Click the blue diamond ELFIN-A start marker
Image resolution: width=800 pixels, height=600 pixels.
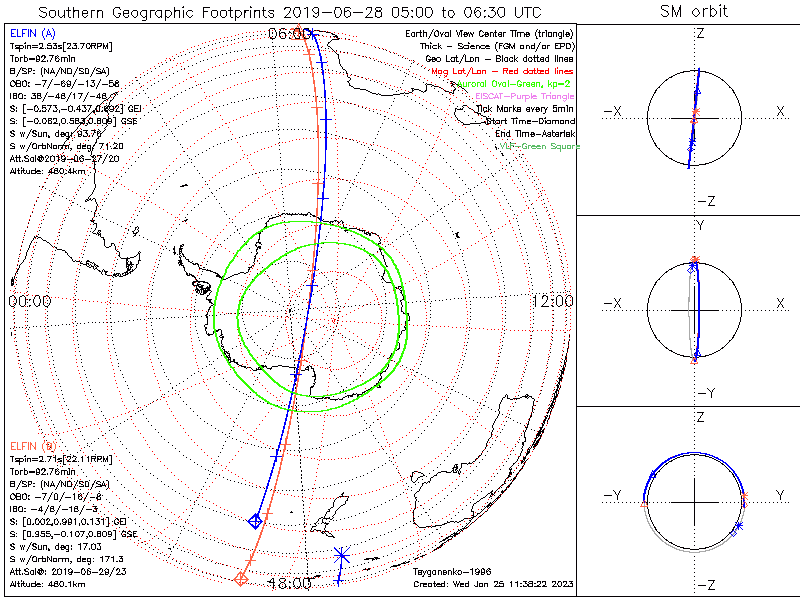[255, 520]
